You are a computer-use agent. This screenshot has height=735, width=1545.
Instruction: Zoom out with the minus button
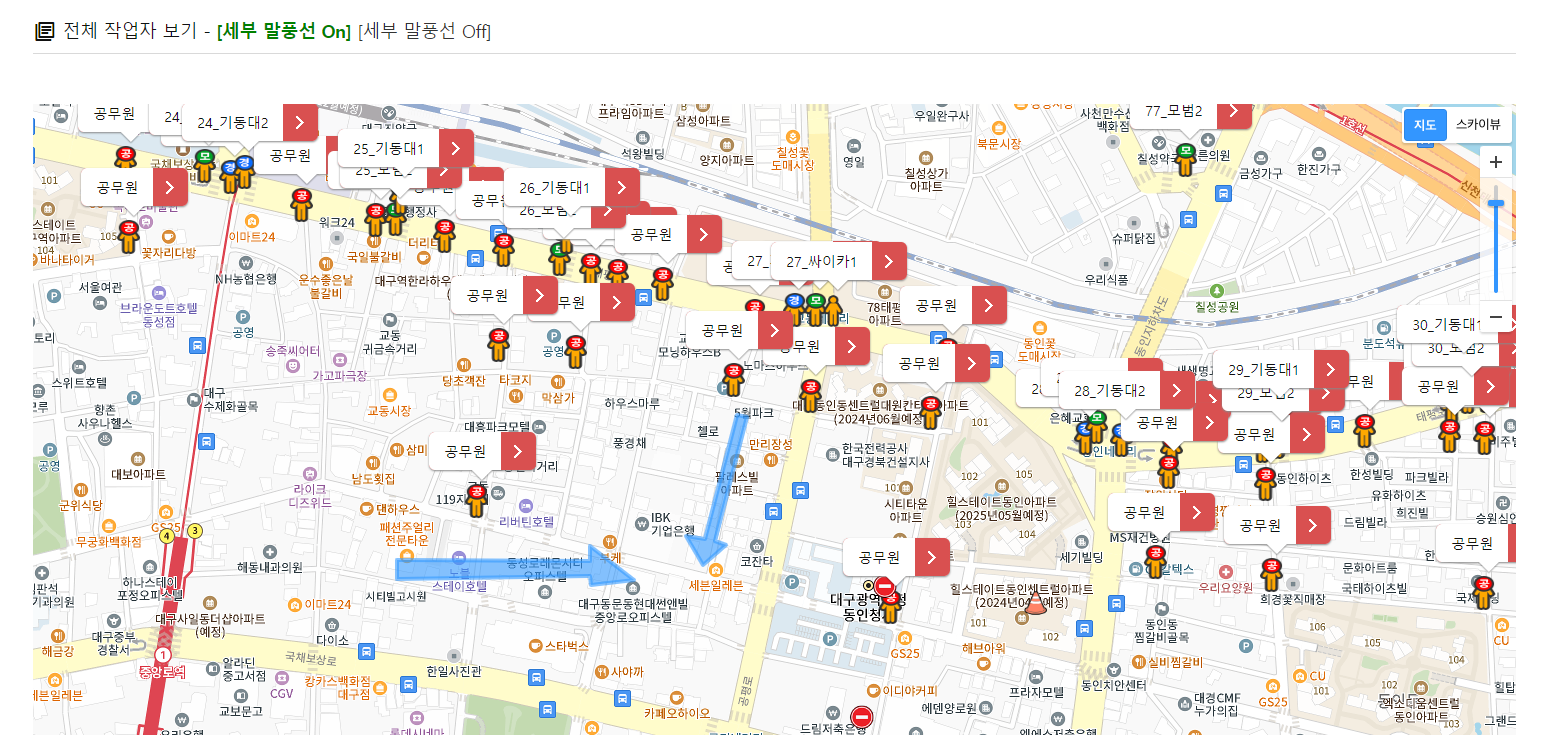click(1496, 318)
